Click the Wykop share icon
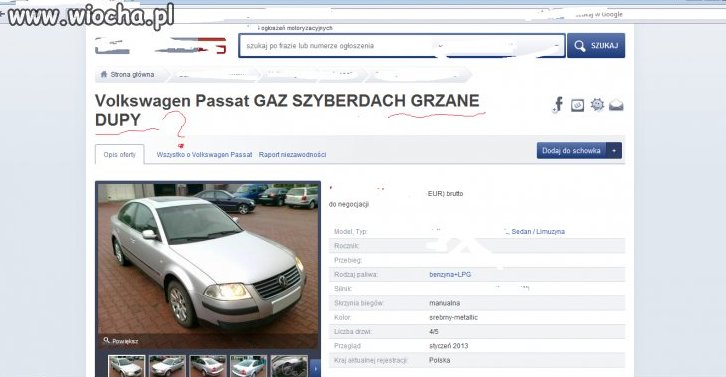 coord(577,106)
